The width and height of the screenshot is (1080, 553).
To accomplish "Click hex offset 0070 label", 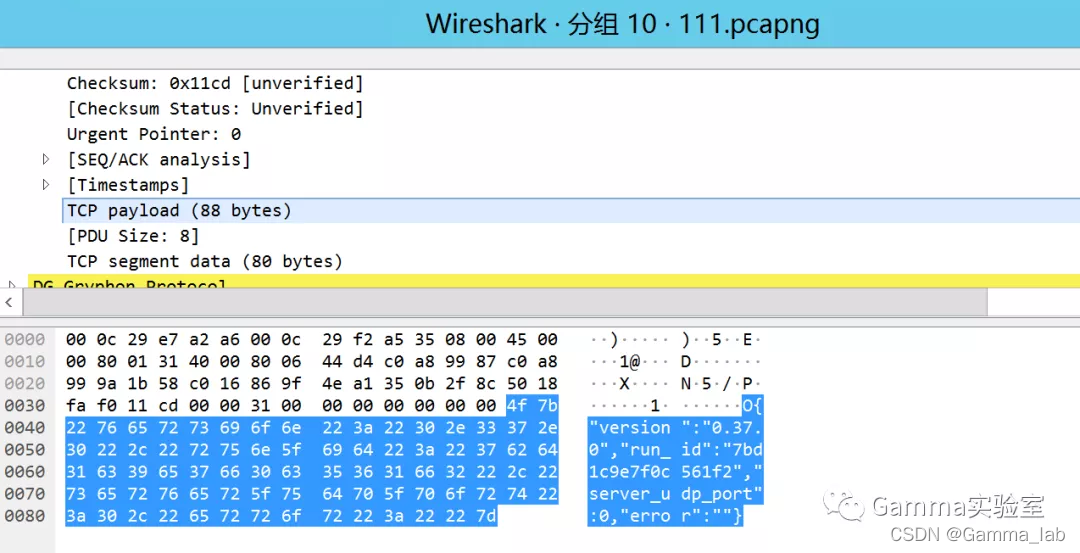I will [25, 494].
